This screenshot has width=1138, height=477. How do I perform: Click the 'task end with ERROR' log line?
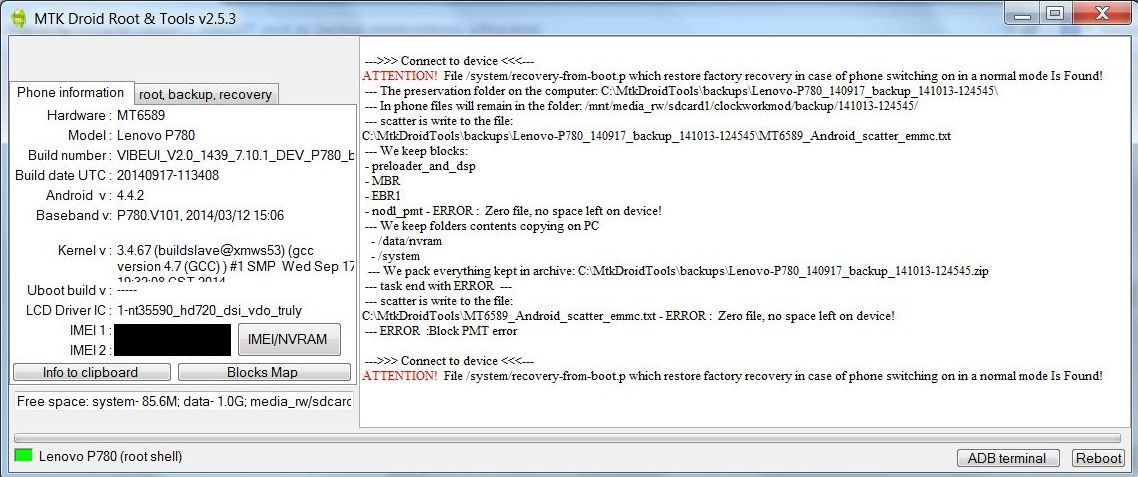tap(438, 285)
